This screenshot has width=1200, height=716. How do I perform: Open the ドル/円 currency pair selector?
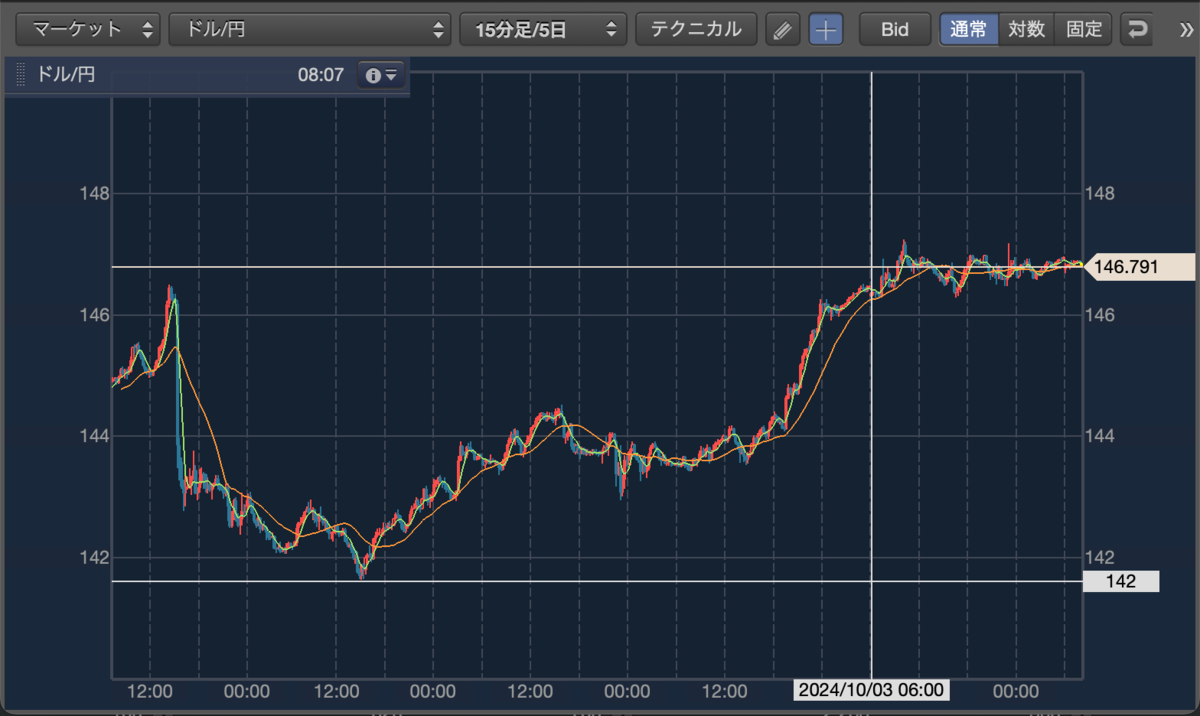point(310,29)
